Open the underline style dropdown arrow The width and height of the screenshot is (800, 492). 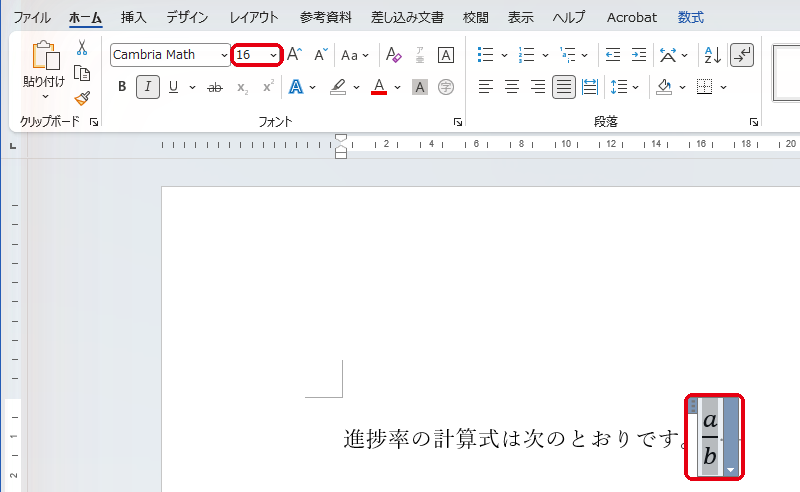pyautogui.click(x=192, y=87)
